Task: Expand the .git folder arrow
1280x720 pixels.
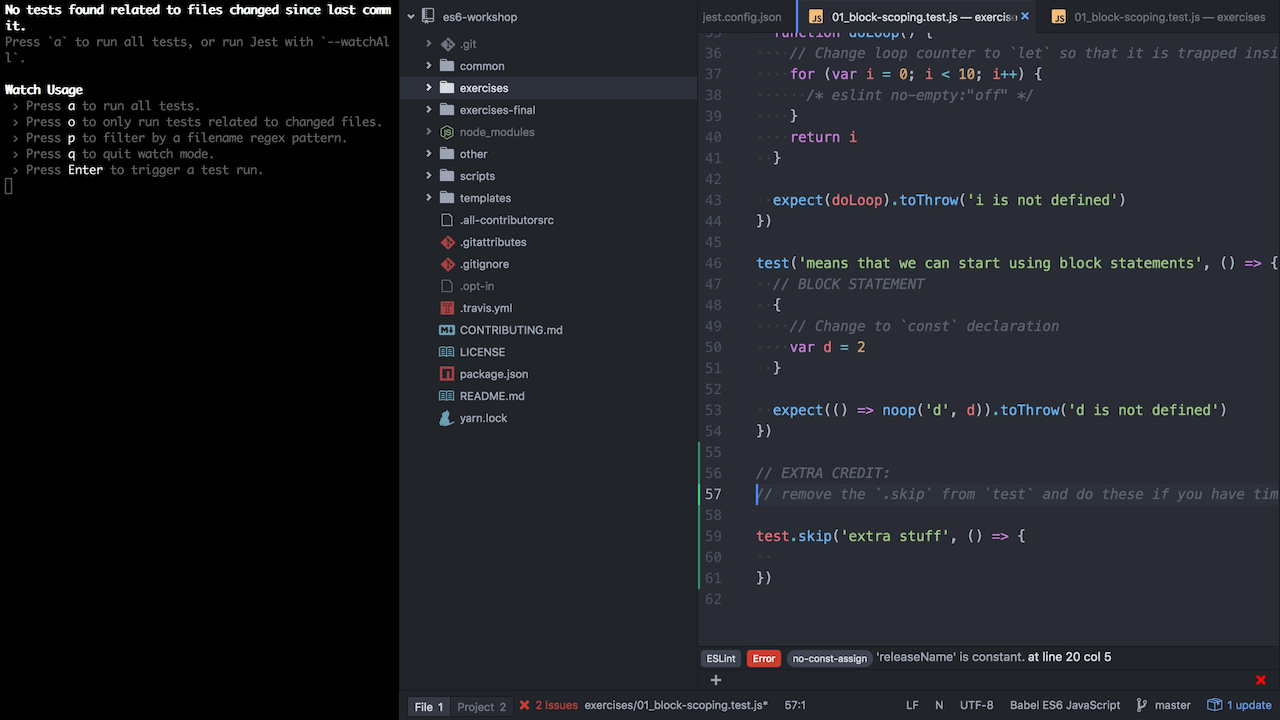Action: pyautogui.click(x=429, y=44)
